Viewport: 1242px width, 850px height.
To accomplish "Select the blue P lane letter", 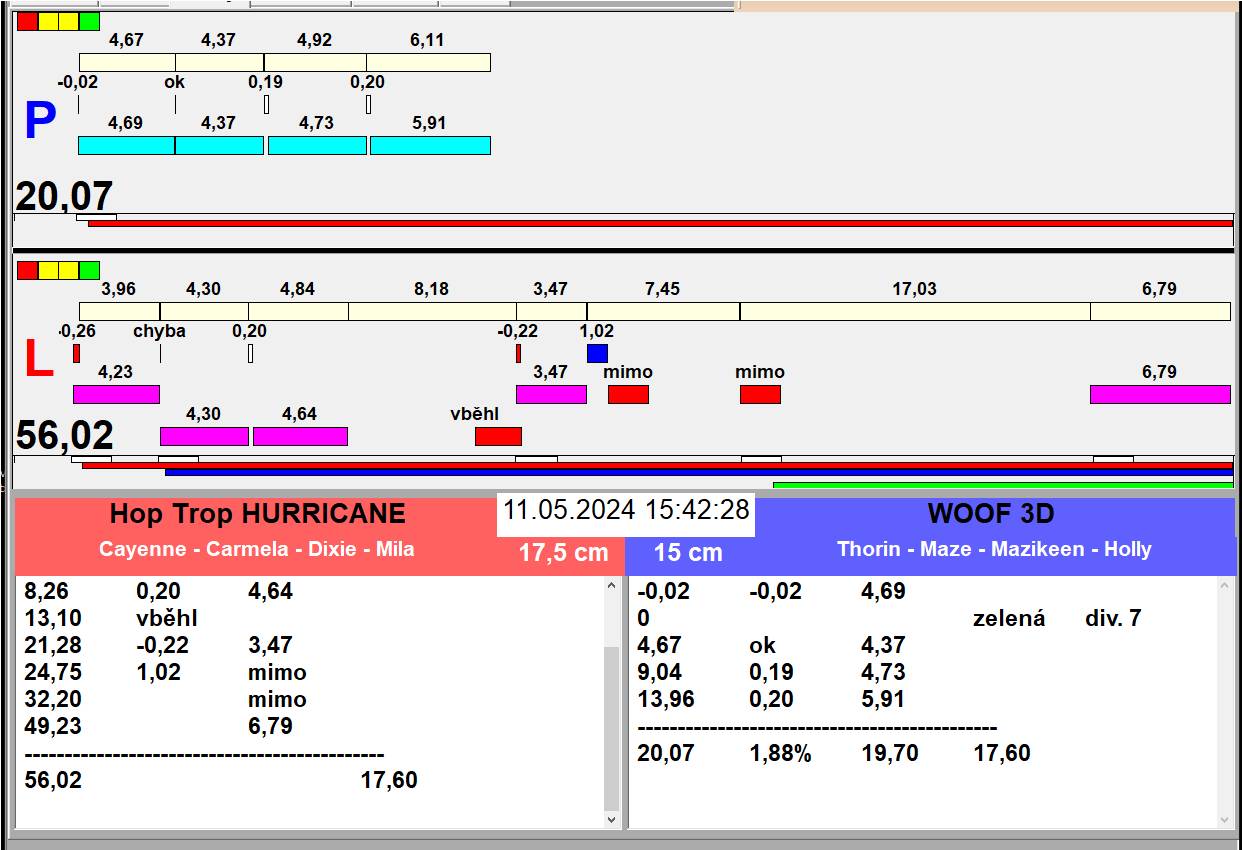I will point(39,122).
